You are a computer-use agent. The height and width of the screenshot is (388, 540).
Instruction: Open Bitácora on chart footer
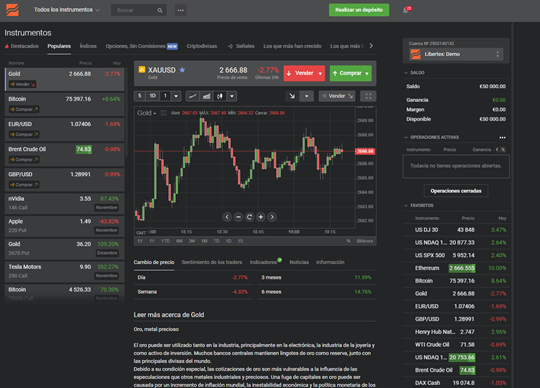point(365,241)
